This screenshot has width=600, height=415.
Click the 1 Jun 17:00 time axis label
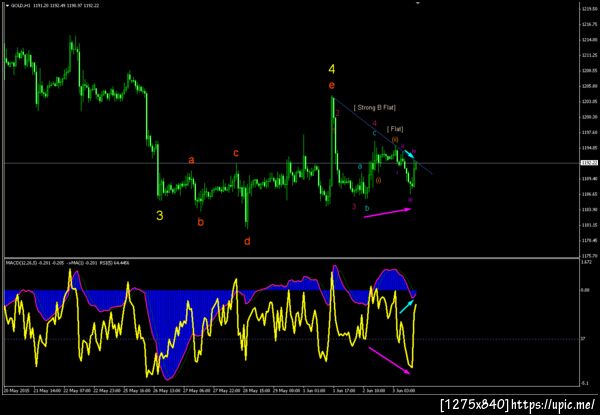click(x=344, y=391)
